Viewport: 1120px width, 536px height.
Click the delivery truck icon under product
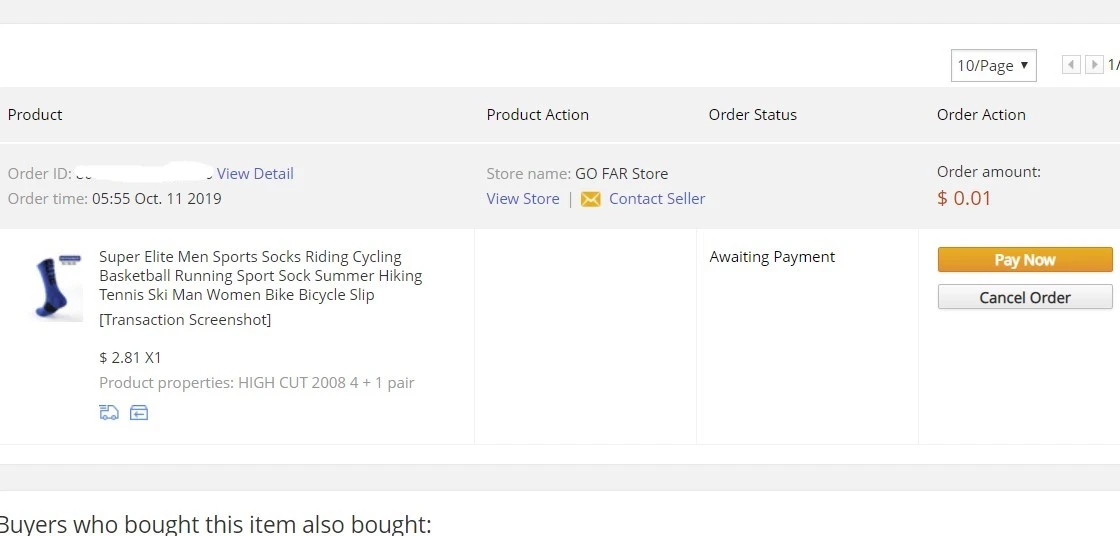109,412
